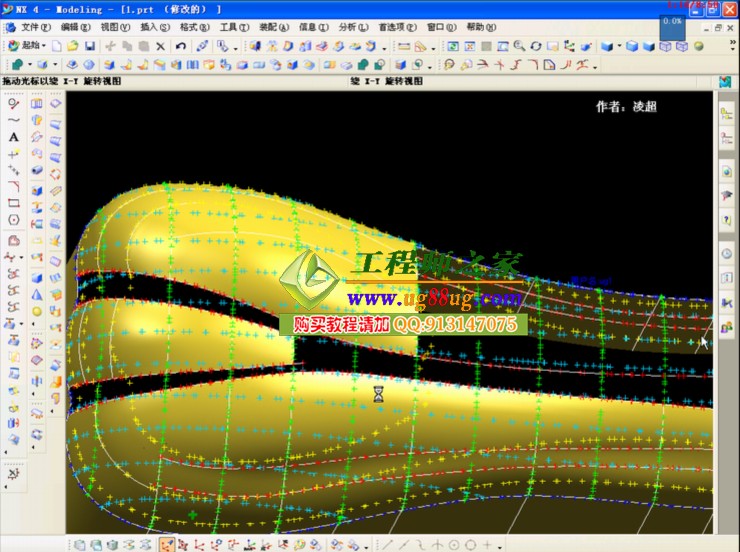Click the black X delete icon

click(x=160, y=46)
